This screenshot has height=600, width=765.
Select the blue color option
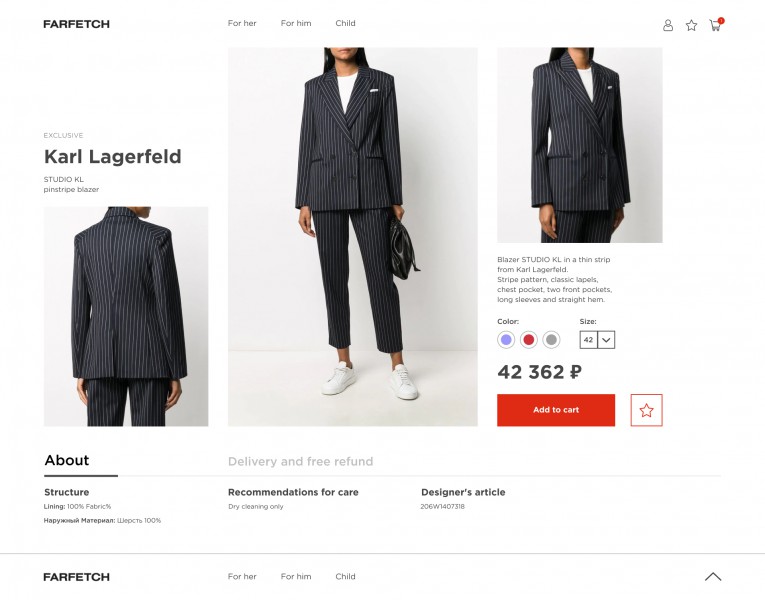pyautogui.click(x=507, y=340)
